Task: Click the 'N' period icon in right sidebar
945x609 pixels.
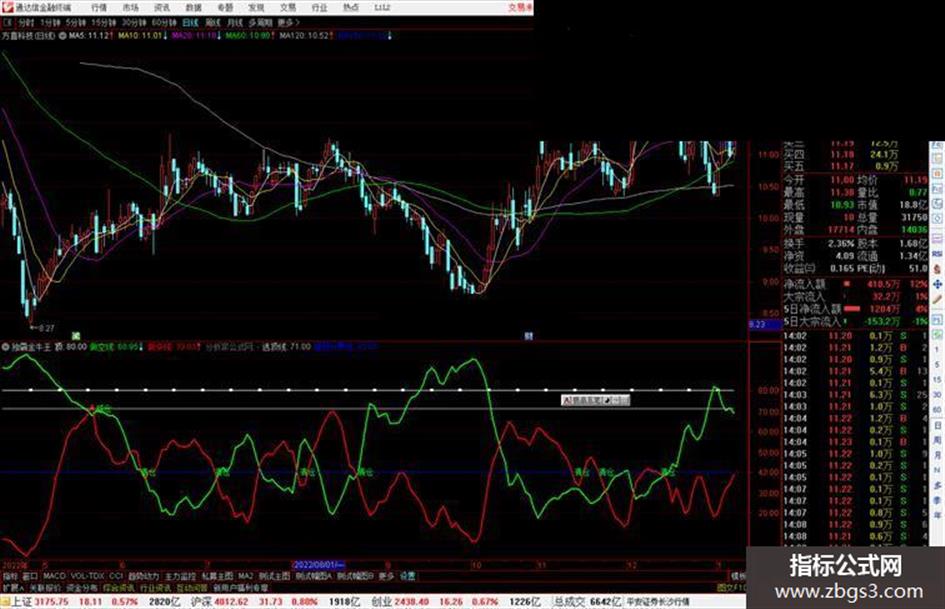Action: click(937, 470)
